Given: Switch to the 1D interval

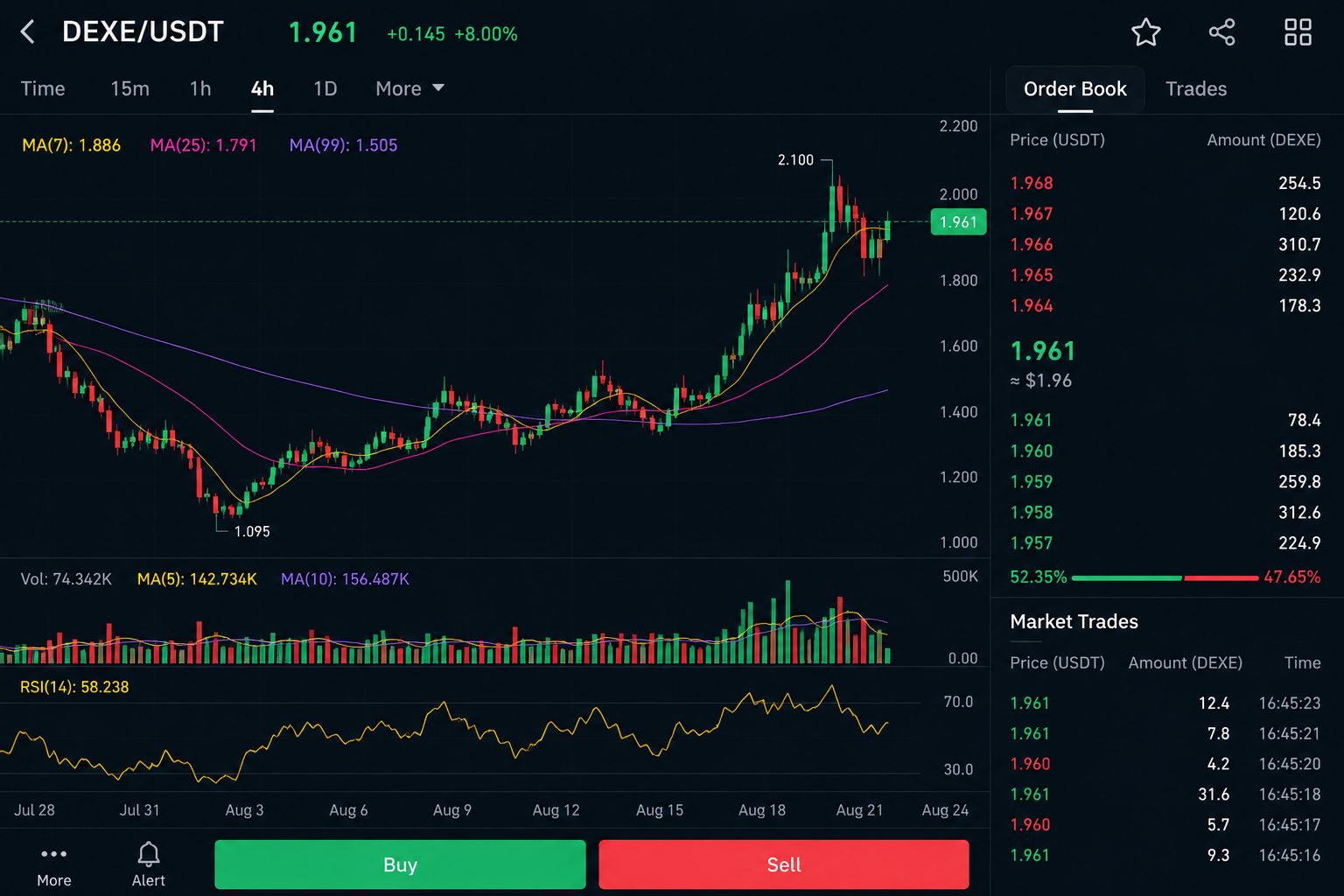Looking at the screenshot, I should tap(325, 88).
